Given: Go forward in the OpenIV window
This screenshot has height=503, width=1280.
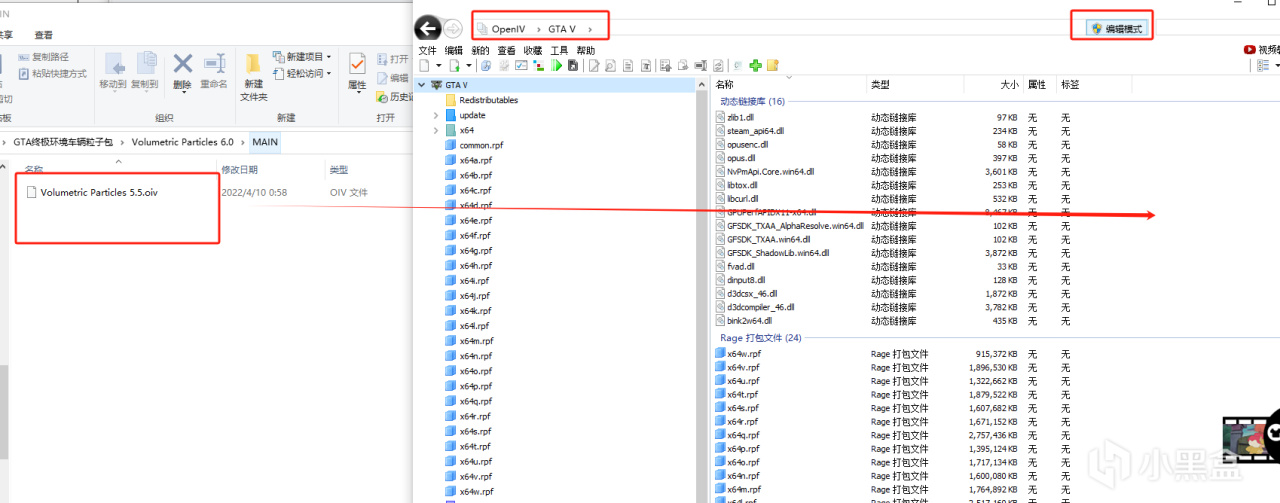Looking at the screenshot, I should pos(453,29).
